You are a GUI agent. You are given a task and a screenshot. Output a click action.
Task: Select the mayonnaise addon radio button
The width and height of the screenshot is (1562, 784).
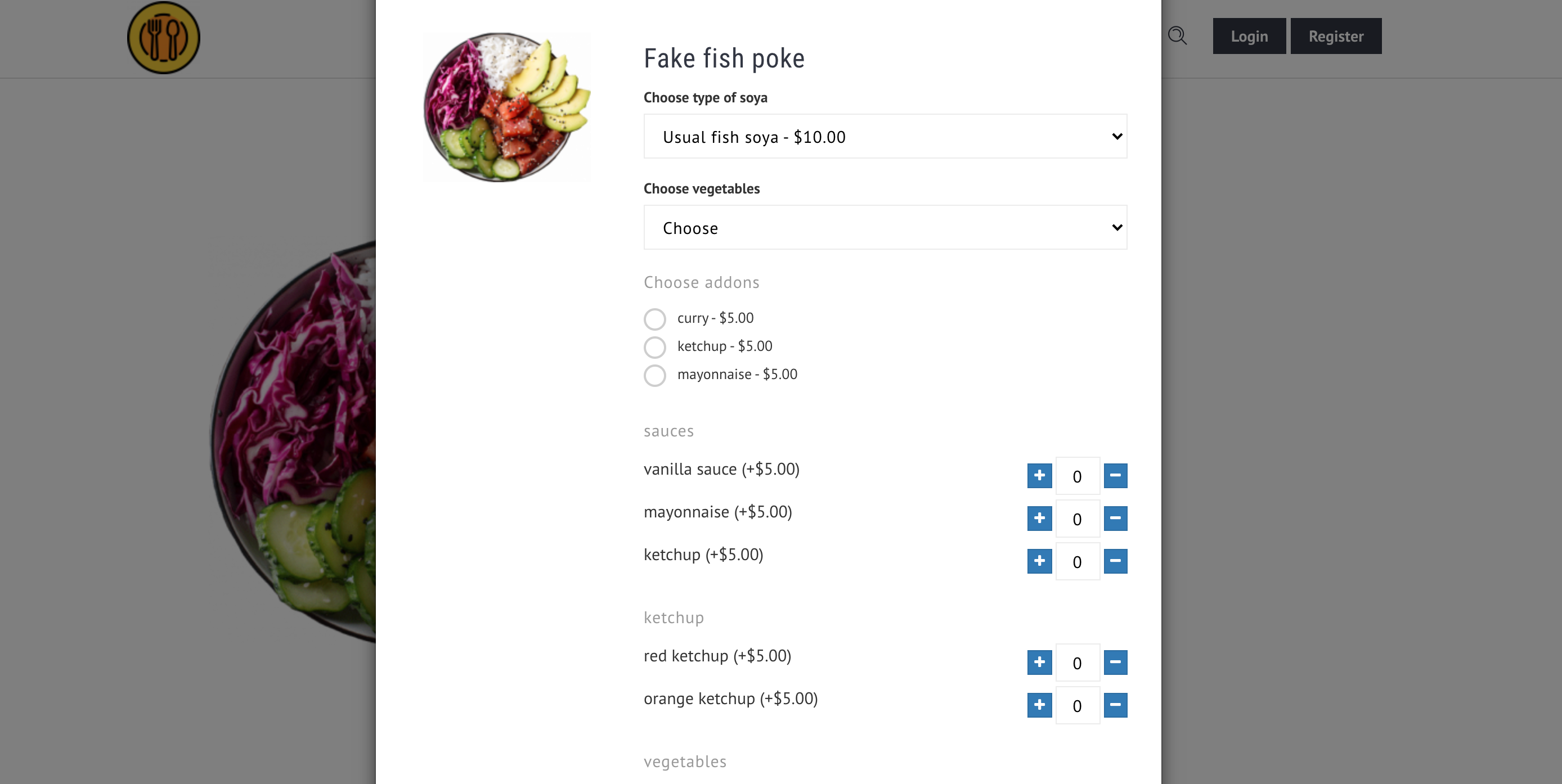tap(655, 375)
